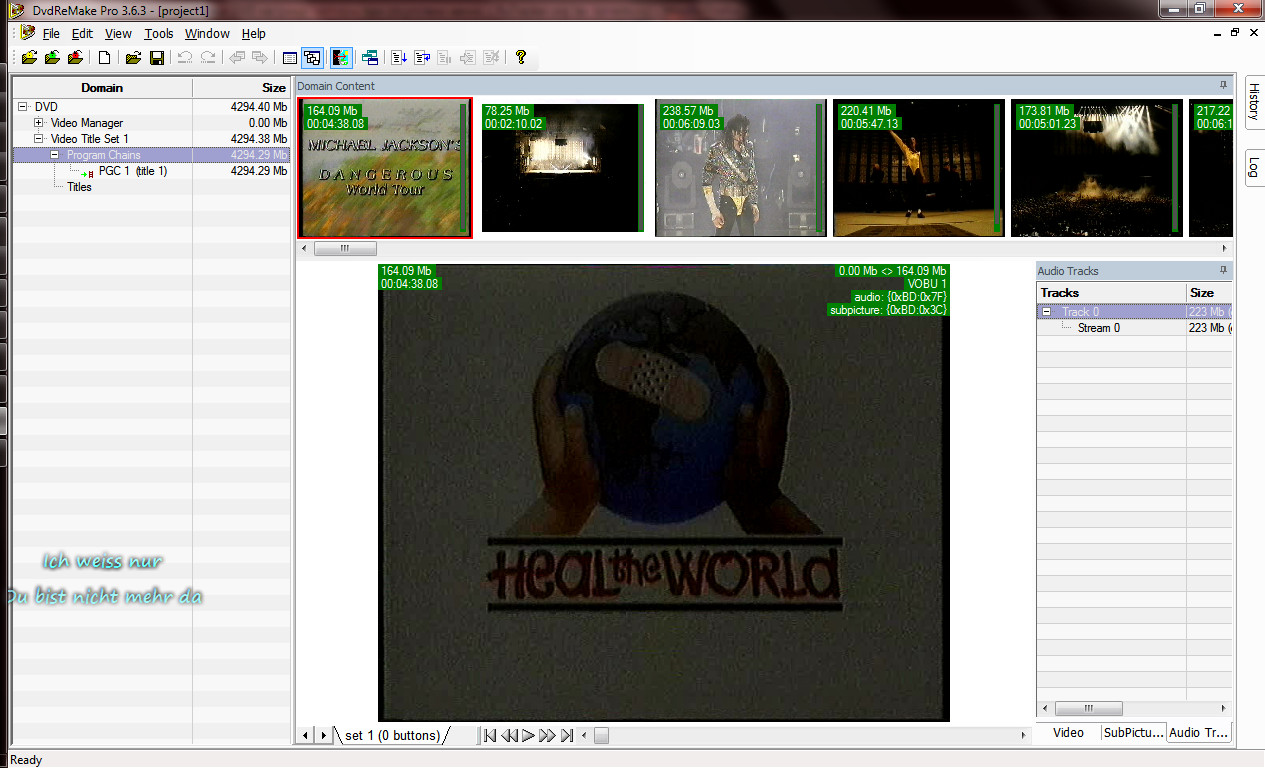1265x768 pixels.
Task: Expand the Video Manager tree node
Action: [x=39, y=123]
